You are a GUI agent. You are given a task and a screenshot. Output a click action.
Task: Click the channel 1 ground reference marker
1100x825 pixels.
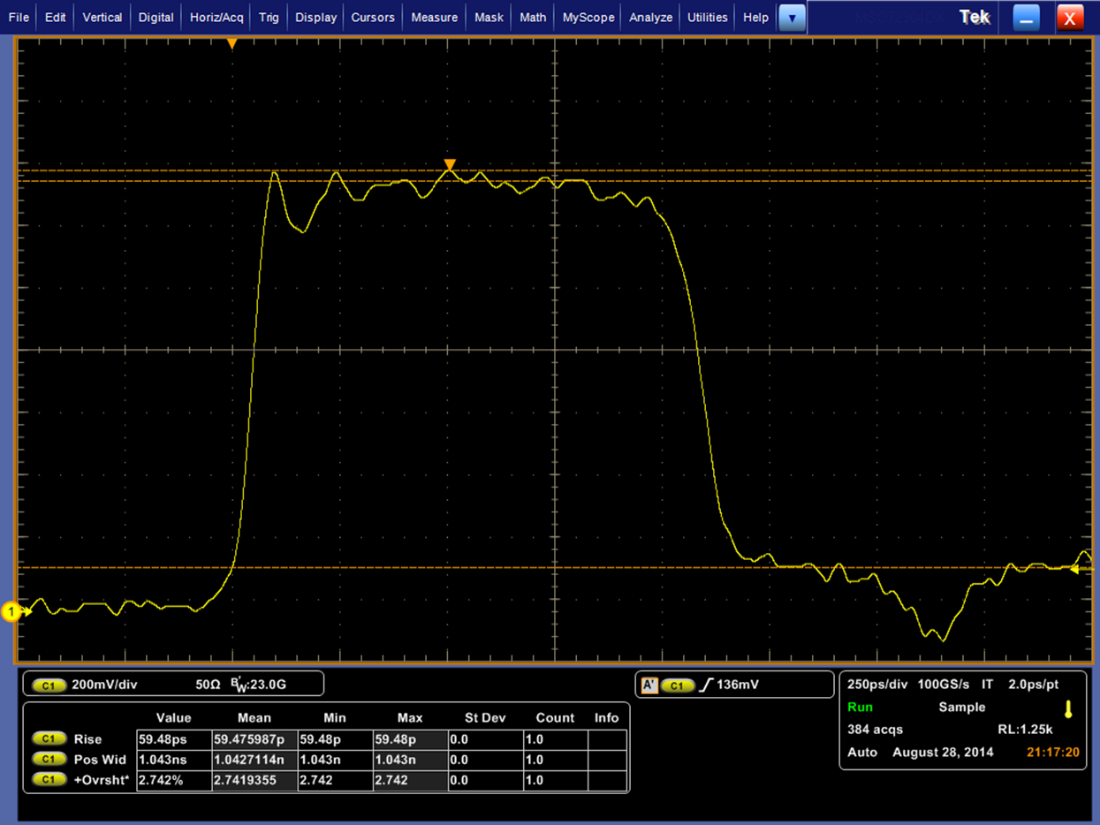pyautogui.click(x=11, y=612)
